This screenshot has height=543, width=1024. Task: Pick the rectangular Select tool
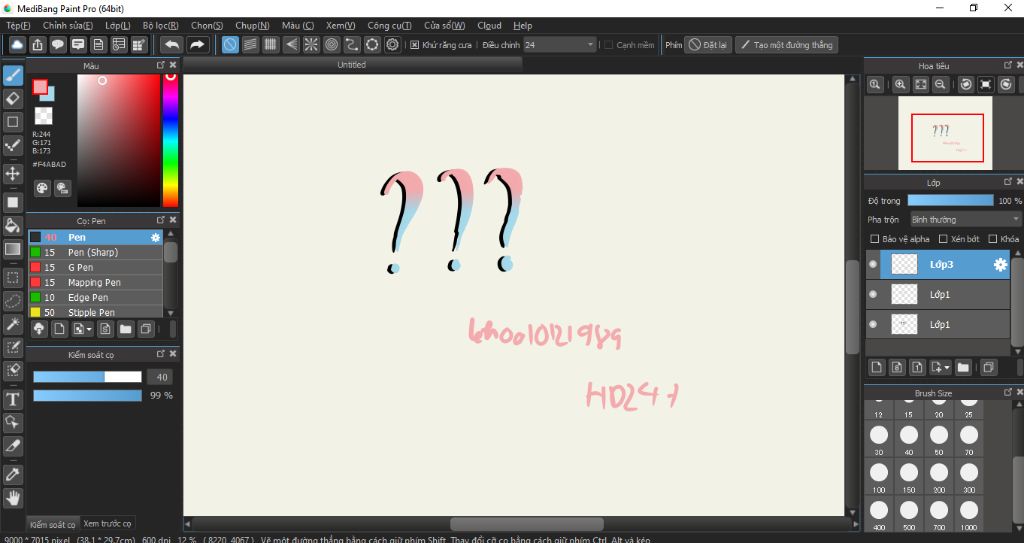(x=12, y=278)
